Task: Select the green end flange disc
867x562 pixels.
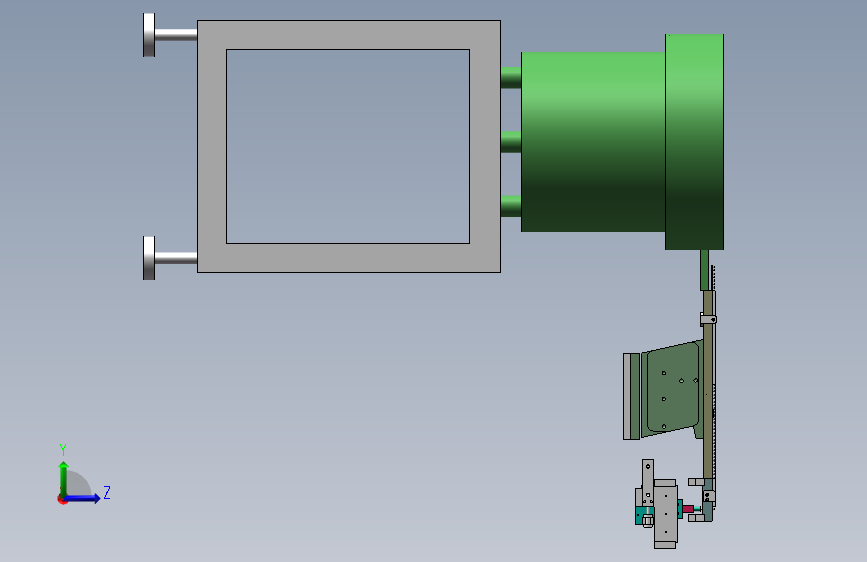Action: [694, 142]
